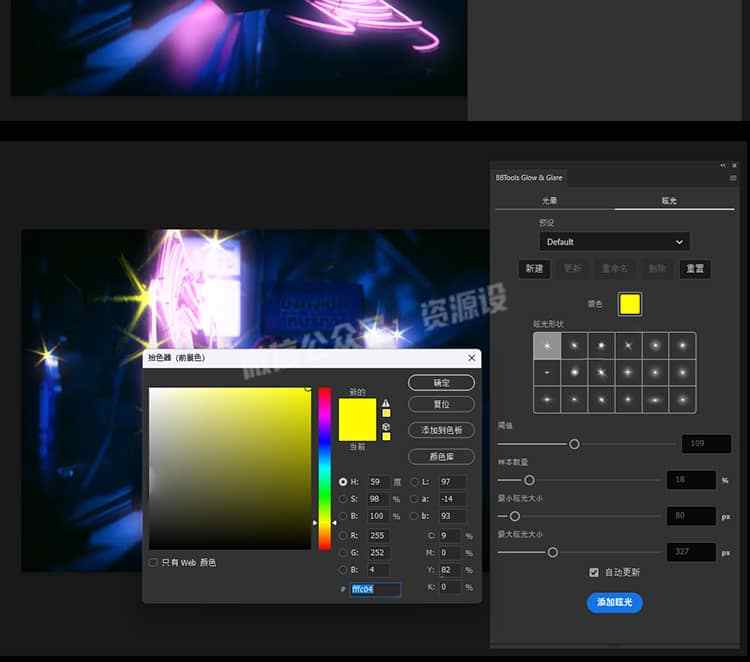Pick the first flare shape in bottom row
This screenshot has width=750, height=662.
(x=547, y=399)
